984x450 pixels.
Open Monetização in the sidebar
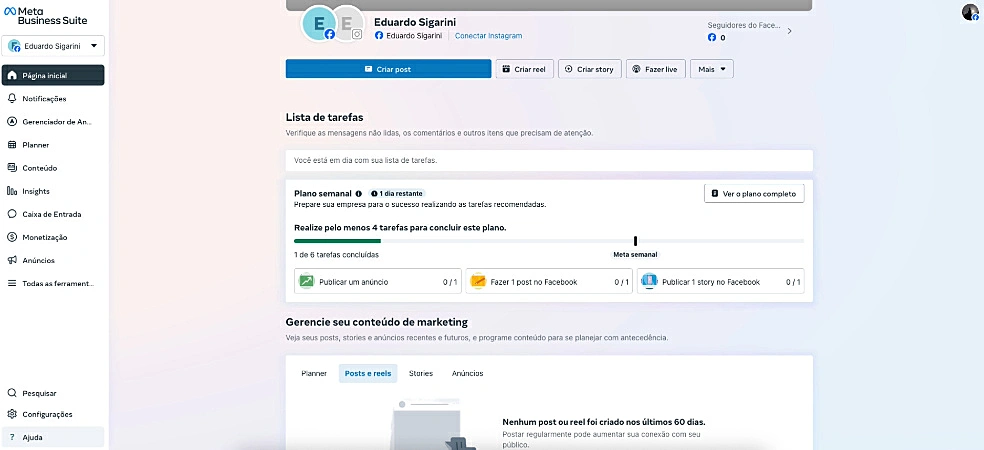click(x=53, y=237)
